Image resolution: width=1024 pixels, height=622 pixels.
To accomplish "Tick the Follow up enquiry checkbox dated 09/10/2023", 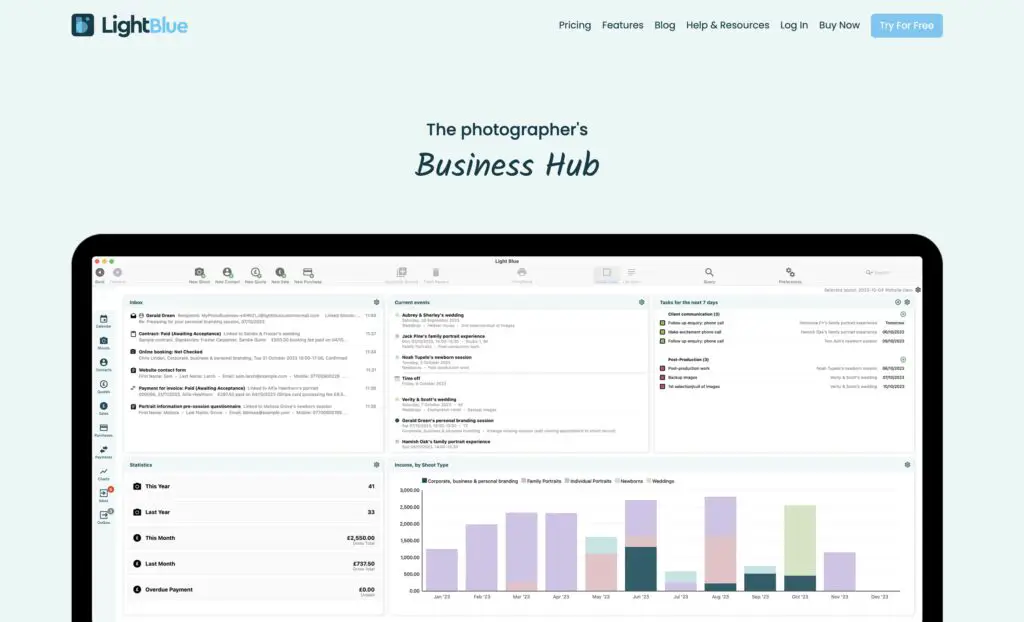I will [x=662, y=341].
